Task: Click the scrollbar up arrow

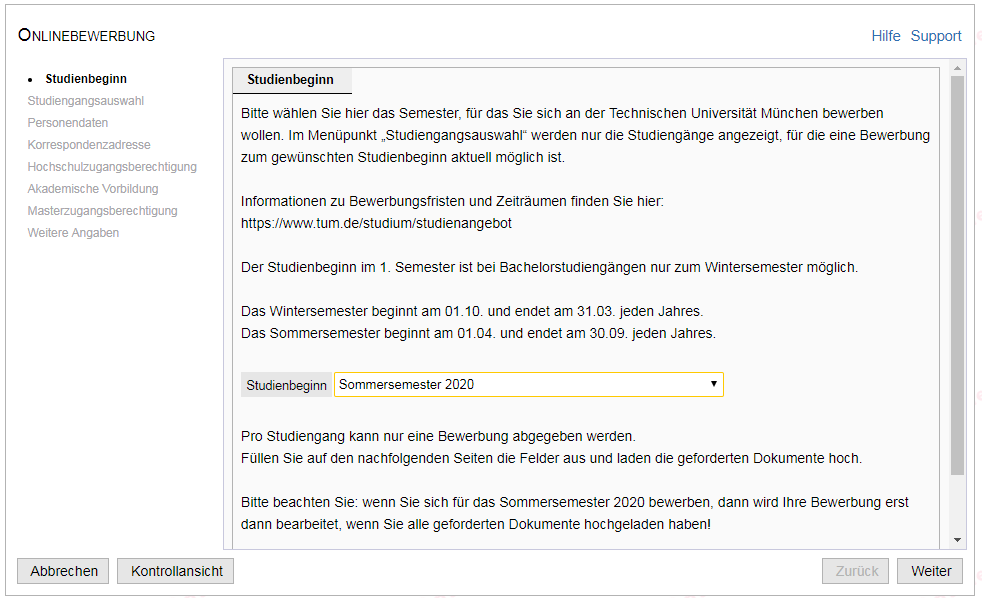Action: [957, 68]
